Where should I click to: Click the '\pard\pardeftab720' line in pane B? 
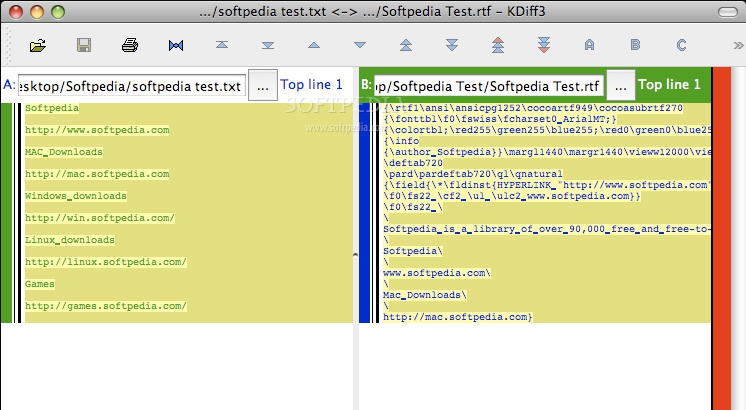473,174
